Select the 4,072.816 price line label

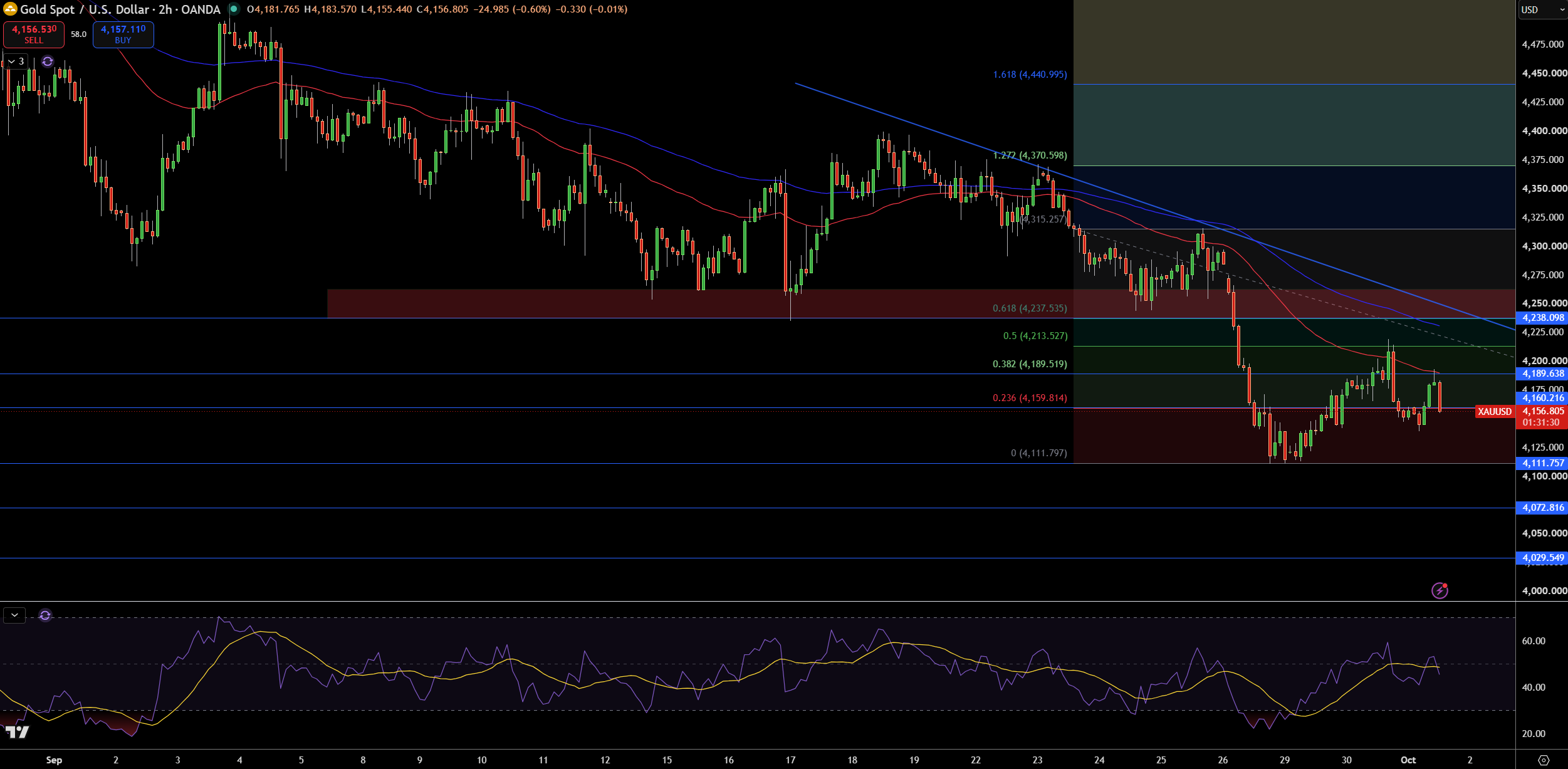click(x=1542, y=508)
